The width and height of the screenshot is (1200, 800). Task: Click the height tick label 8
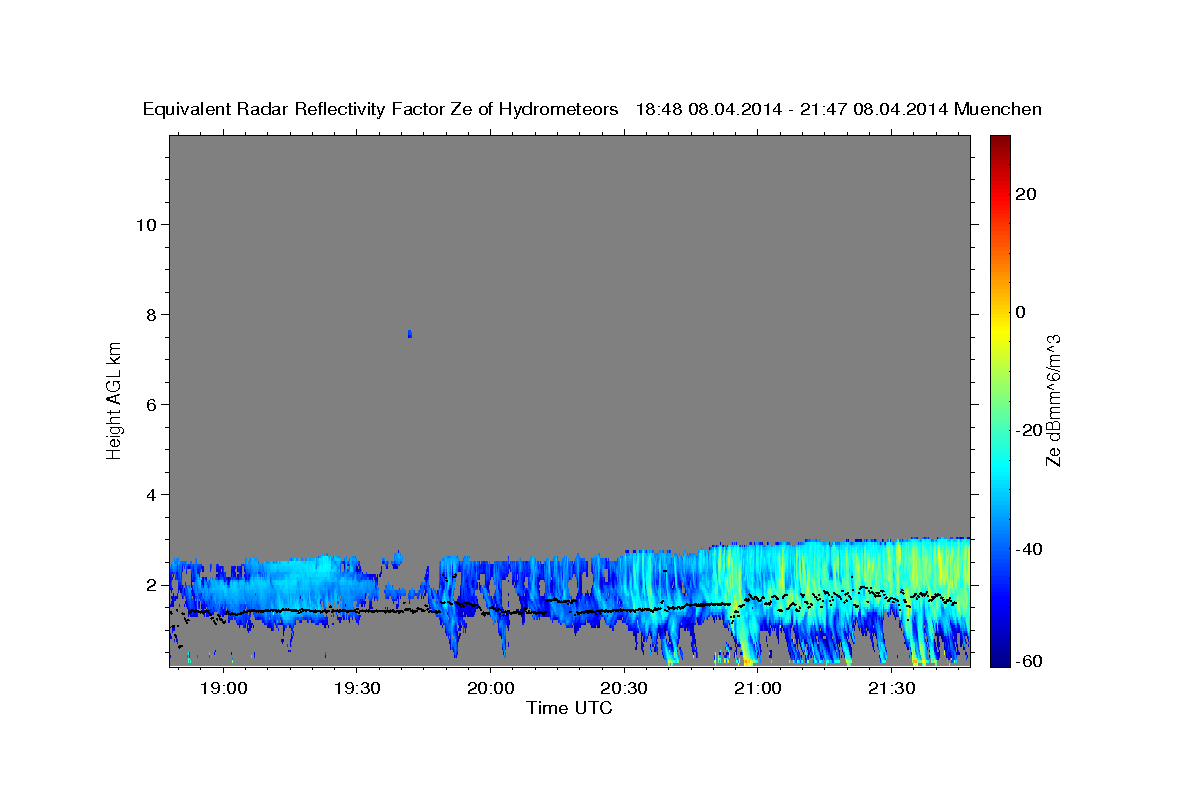click(x=150, y=314)
